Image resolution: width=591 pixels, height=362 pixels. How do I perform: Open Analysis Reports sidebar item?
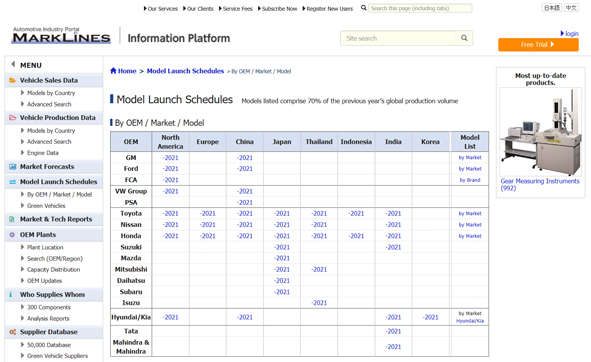pyautogui.click(x=48, y=319)
